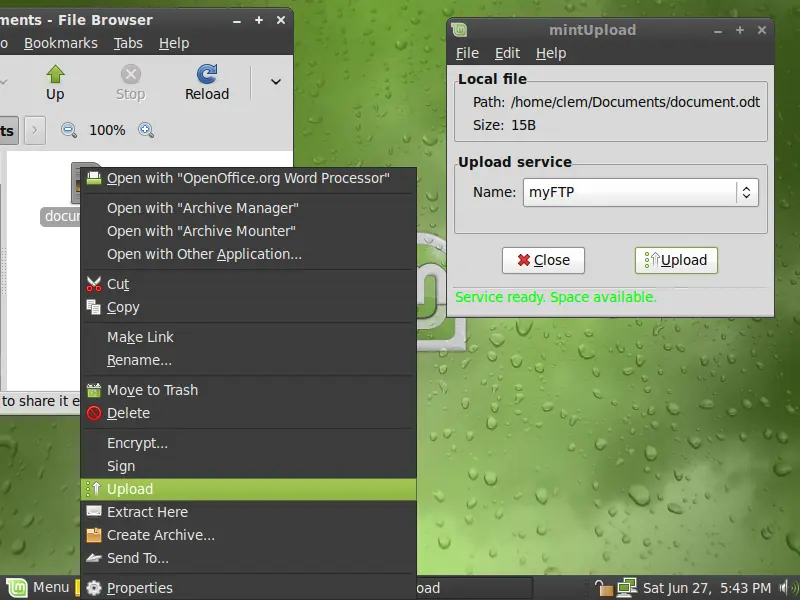The height and width of the screenshot is (600, 800).
Task: Click the Close button in mintUpload
Action: click(x=543, y=260)
